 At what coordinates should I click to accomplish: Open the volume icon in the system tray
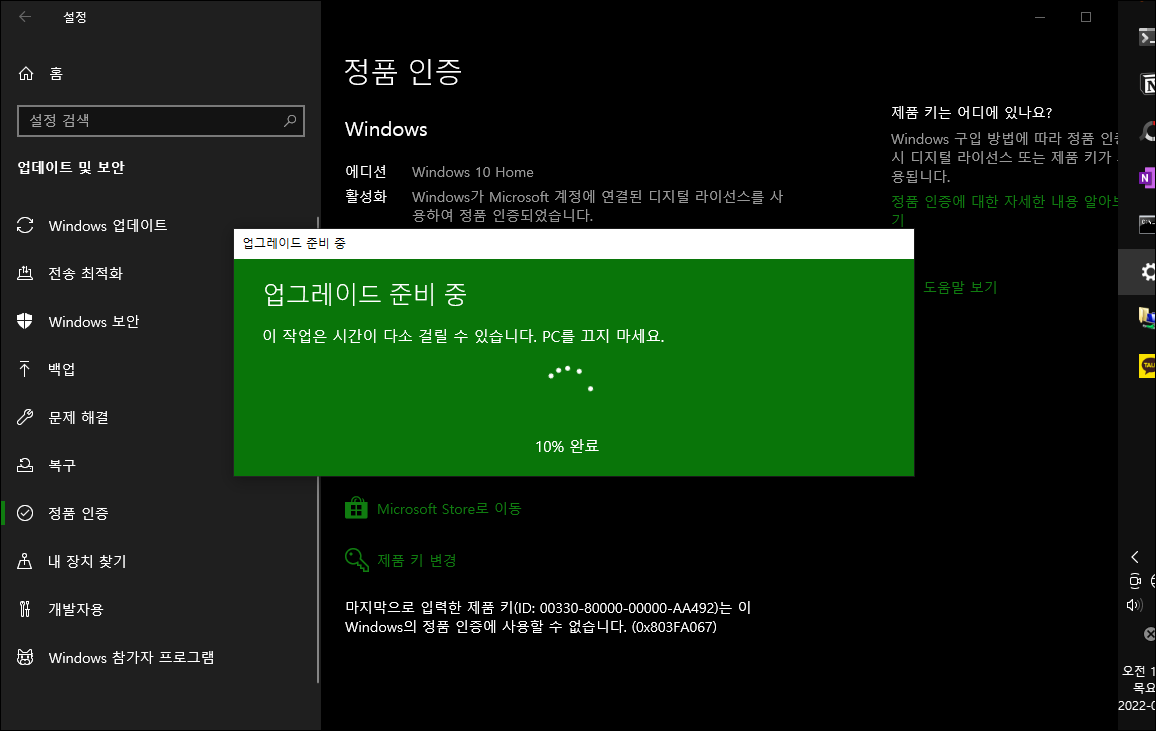click(1136, 604)
